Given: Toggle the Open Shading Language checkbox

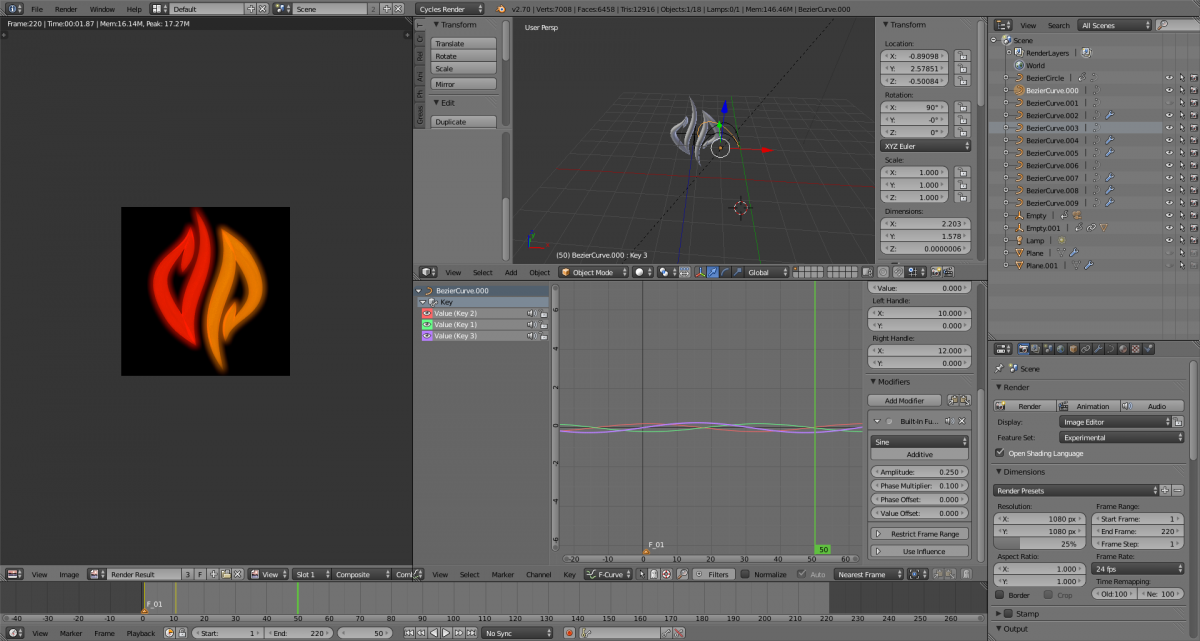Looking at the screenshot, I should point(1000,453).
